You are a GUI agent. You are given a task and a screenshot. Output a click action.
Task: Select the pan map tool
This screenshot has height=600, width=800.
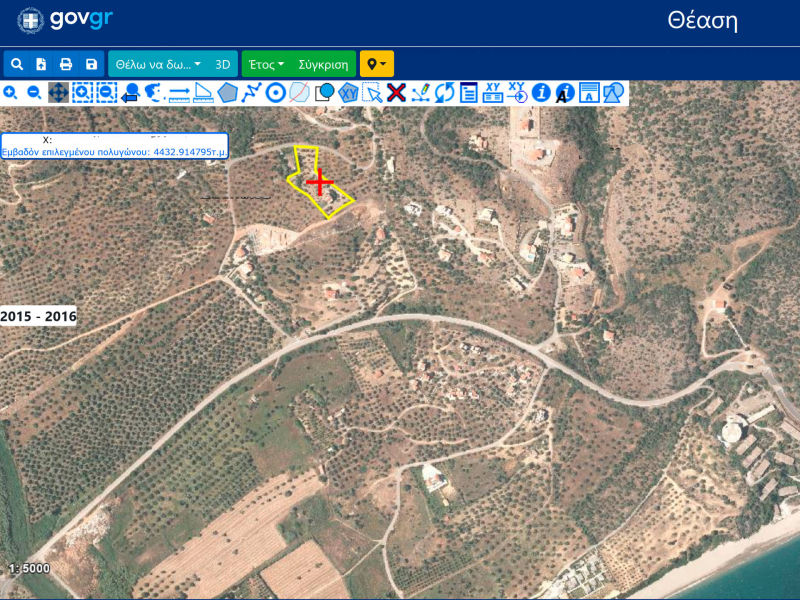coord(58,93)
